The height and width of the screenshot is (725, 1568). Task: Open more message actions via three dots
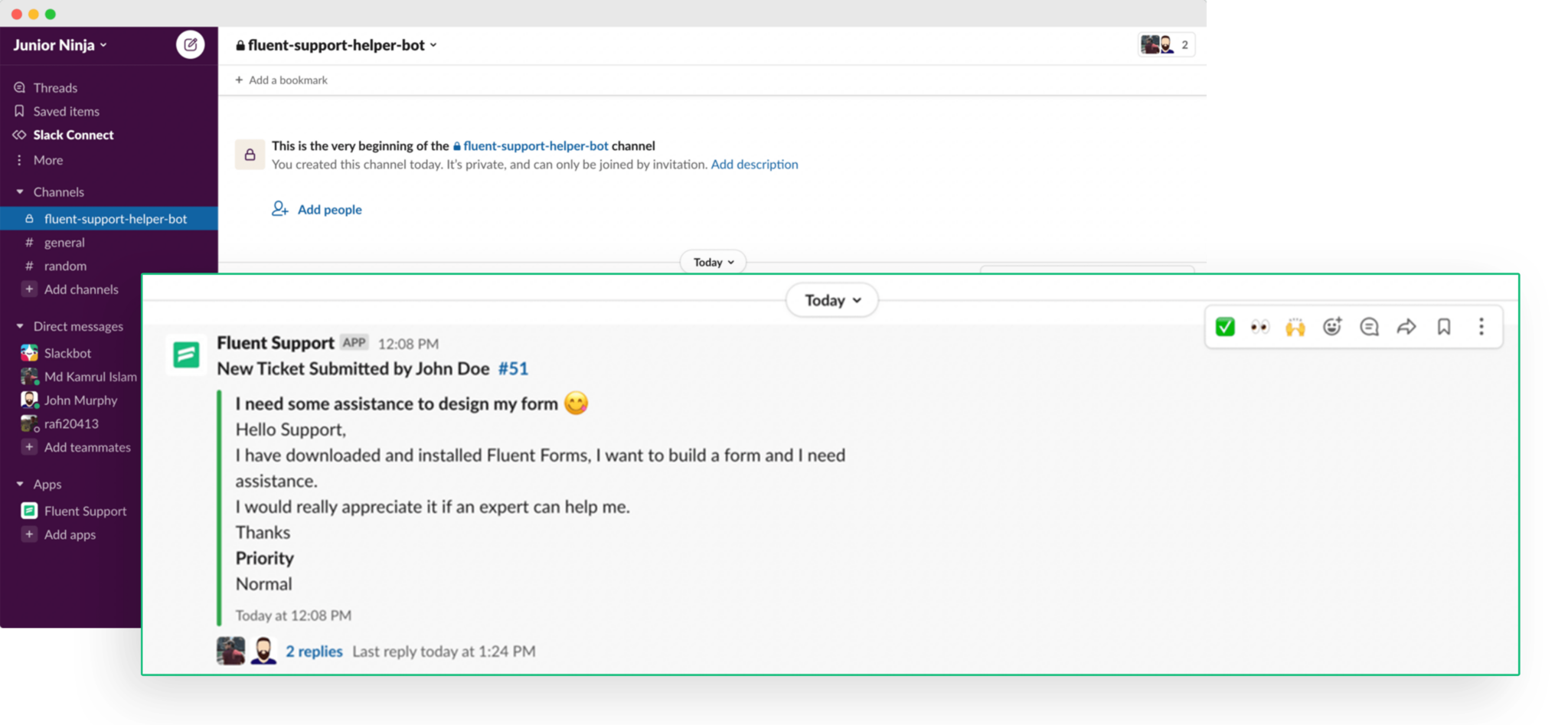click(1481, 326)
